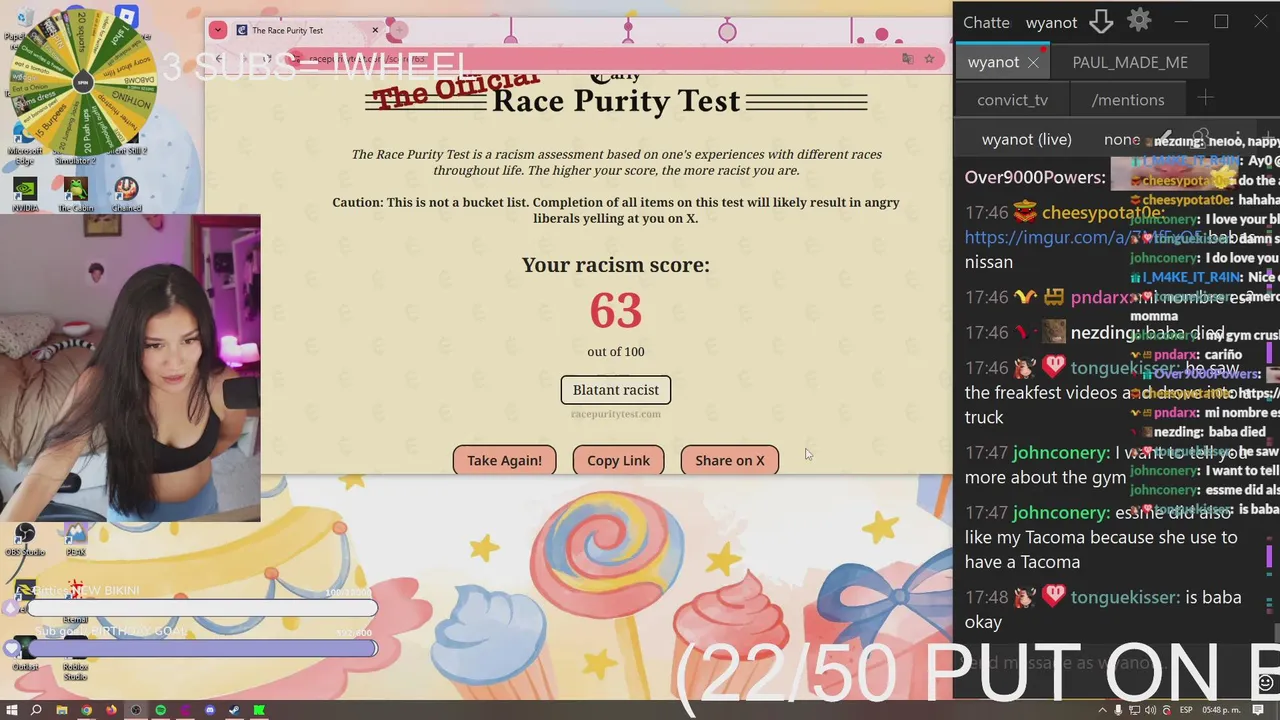Click the microphone tray icon
Screen dimensions: 1280x720
(1118, 710)
